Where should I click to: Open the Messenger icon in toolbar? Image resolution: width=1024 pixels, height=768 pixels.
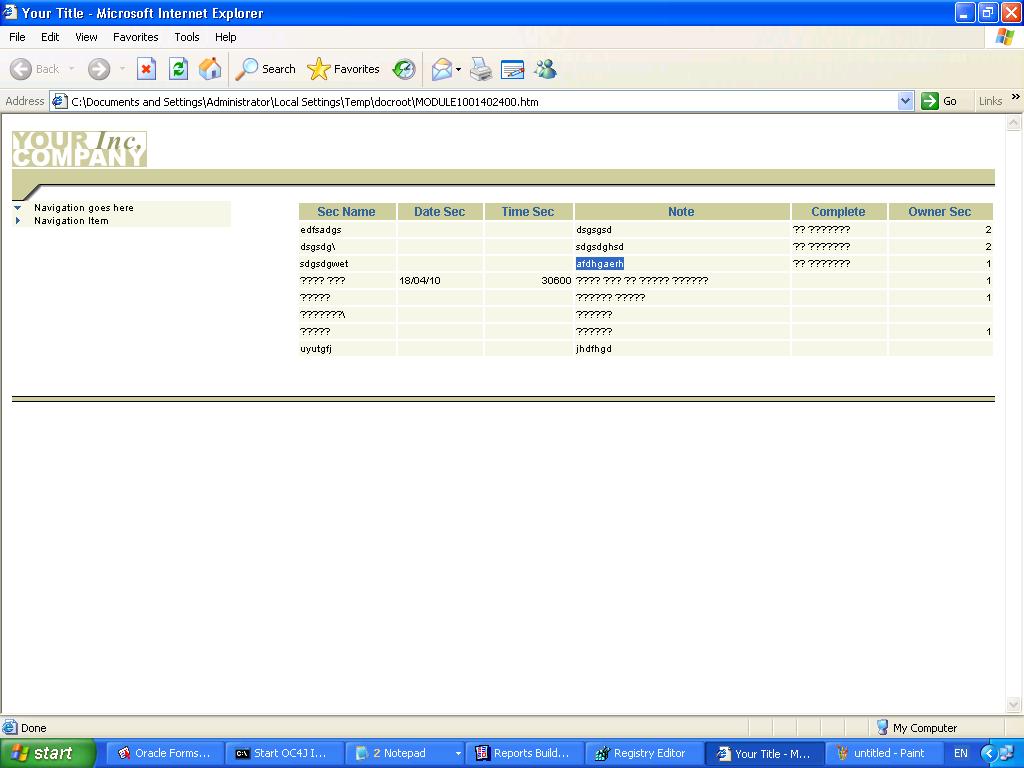coord(545,69)
